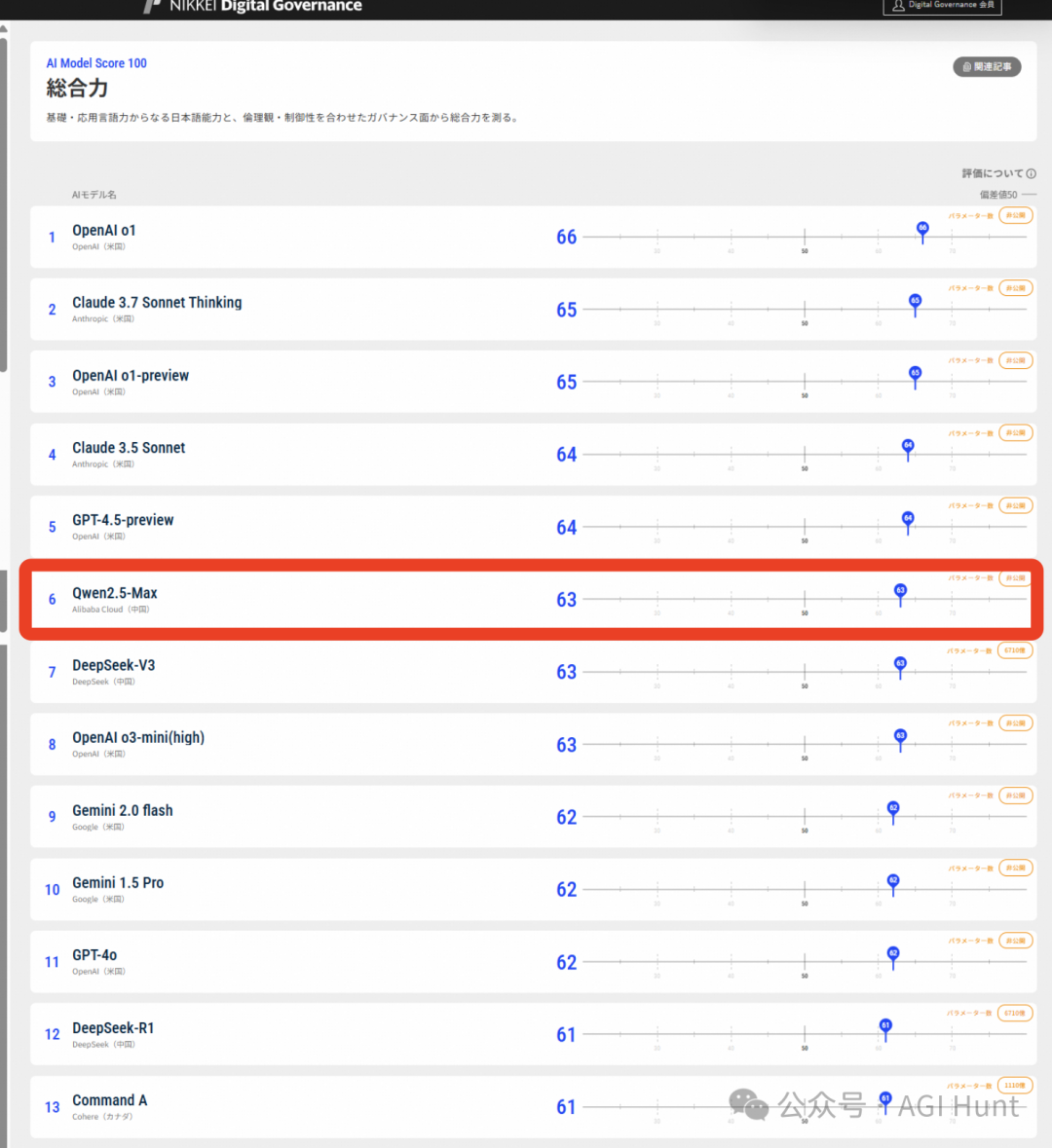Click the 6710億 parameter badge in the DeepSeek-V3 row
The image size is (1052, 1148).
click(x=1015, y=650)
